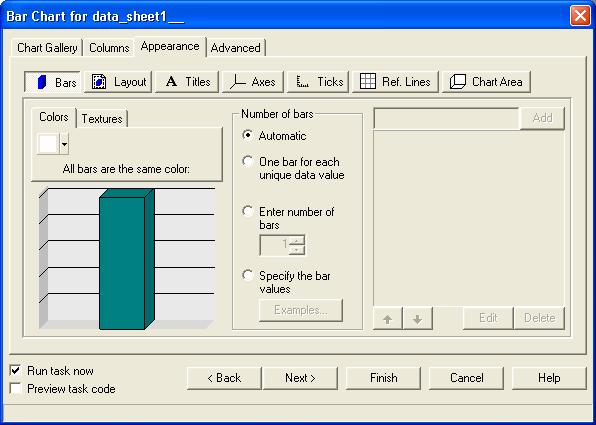Select the Bars appearance button
This screenshot has width=596, height=425.
52,82
